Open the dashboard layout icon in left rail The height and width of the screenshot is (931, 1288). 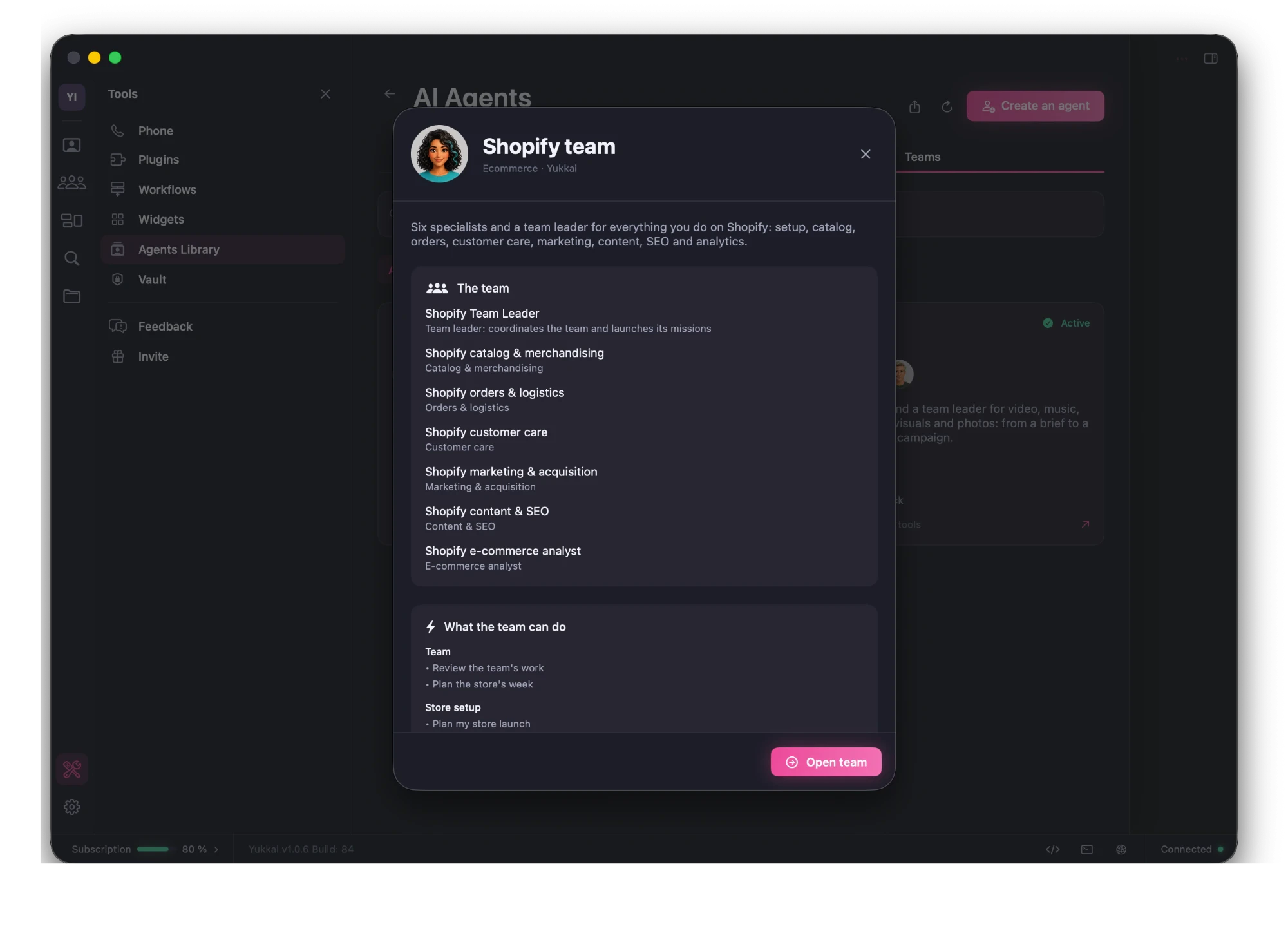[71, 220]
